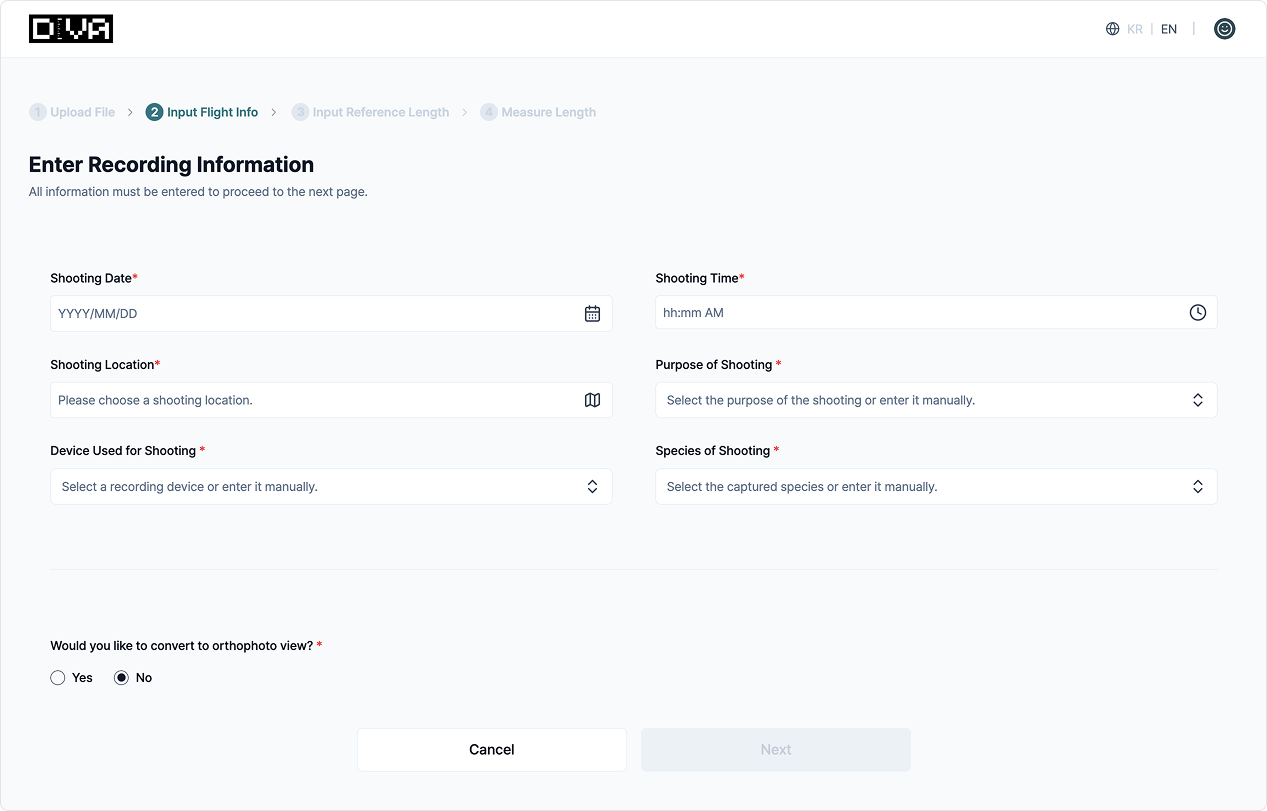Click the globe language icon
Viewport: 1267px width, 811px height.
[x=1112, y=29]
